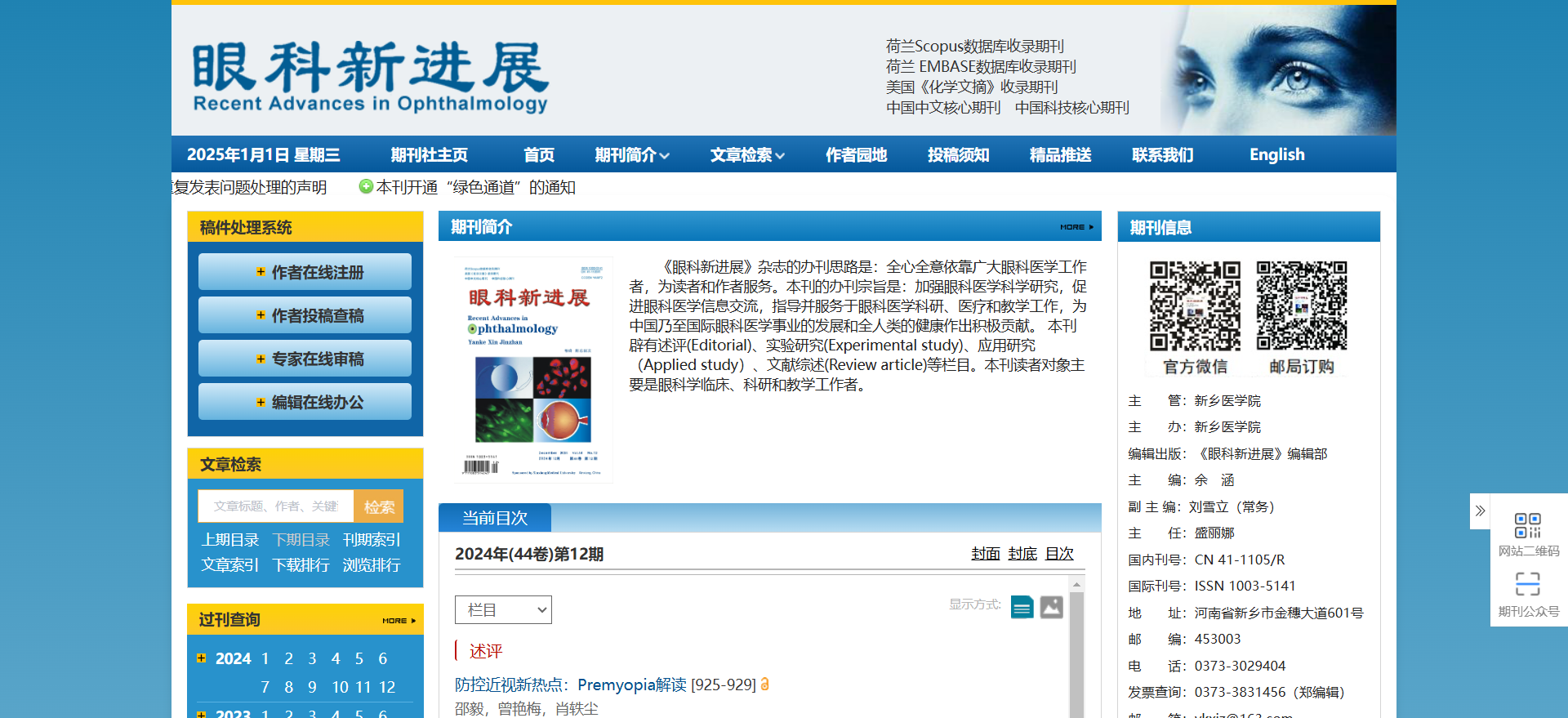Click the website QR code icon

(1527, 525)
